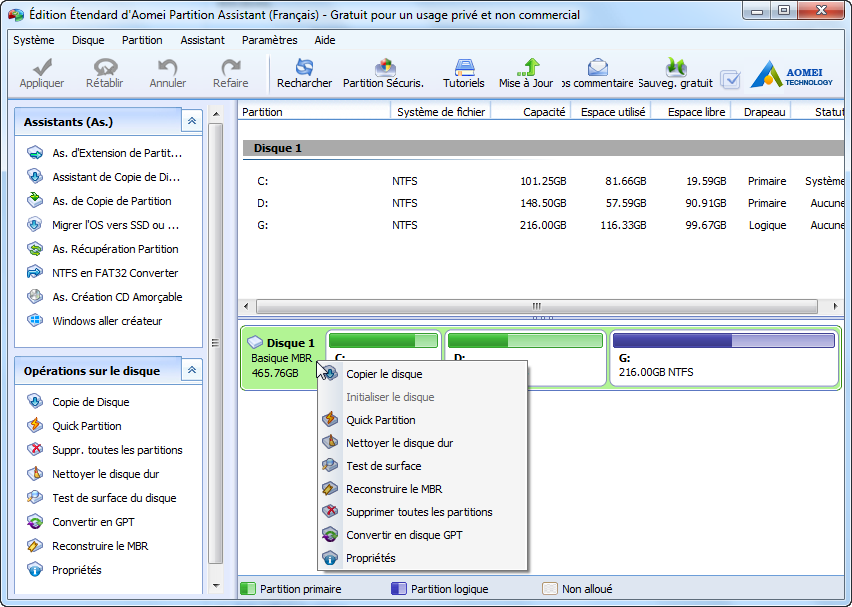Click Convertir en GPT in the sidebar
Image resolution: width=852 pixels, height=607 pixels.
[80, 522]
